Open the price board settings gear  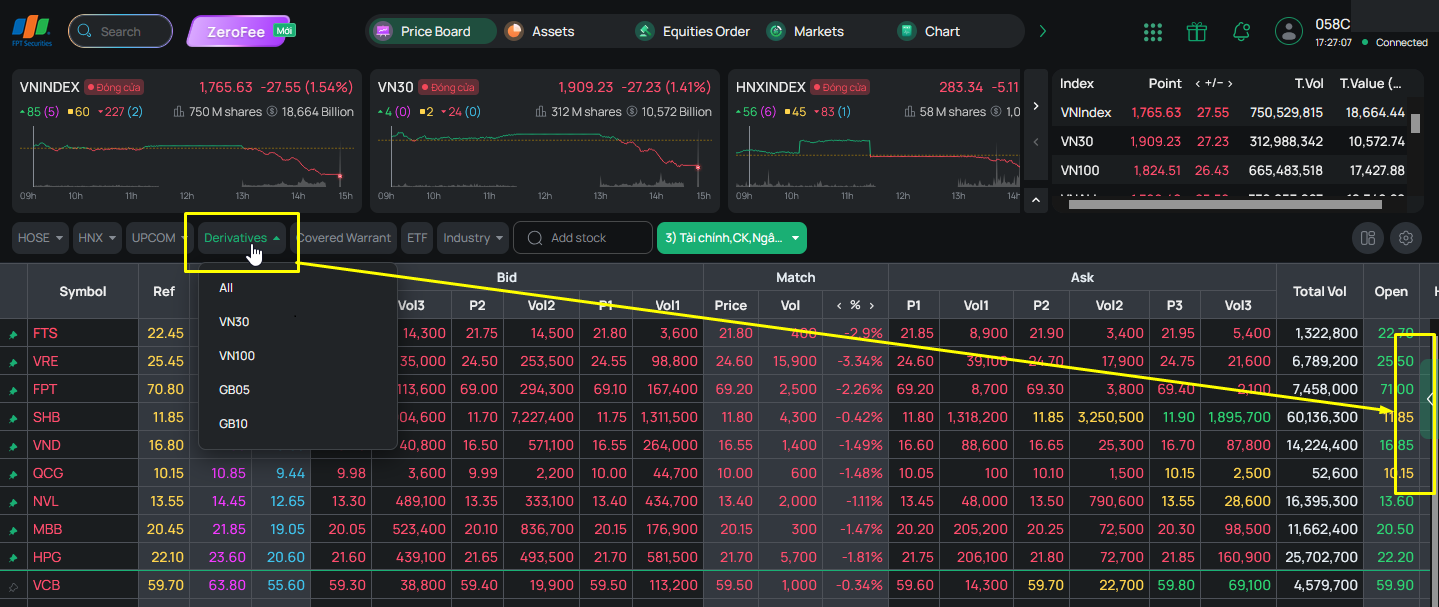tap(1406, 238)
